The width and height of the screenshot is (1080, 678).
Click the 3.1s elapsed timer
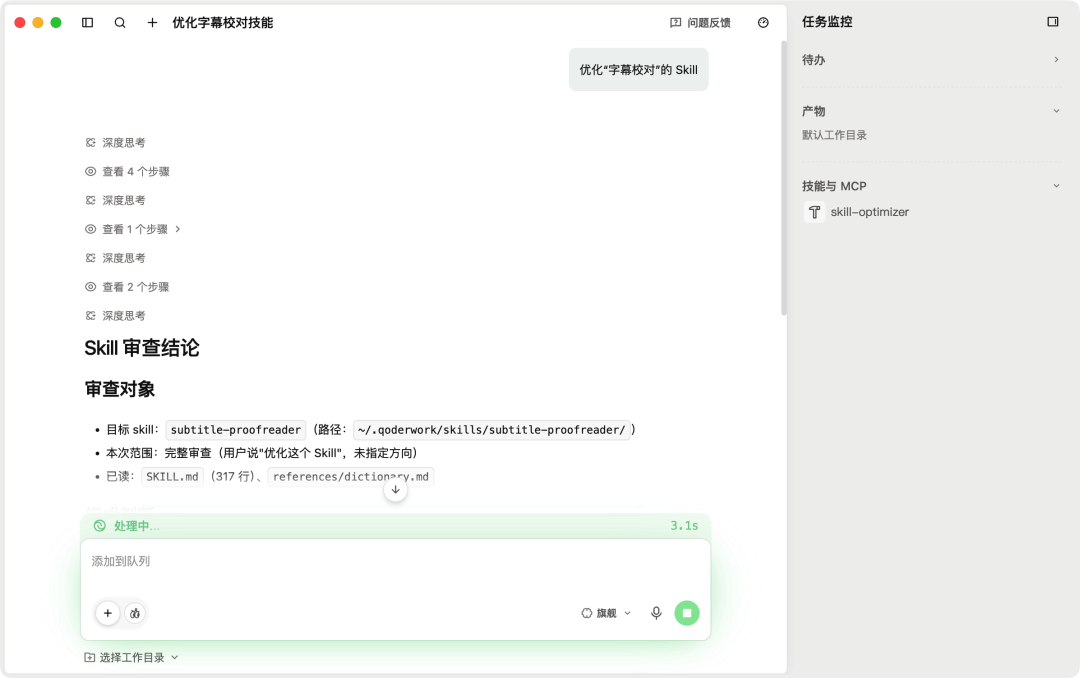pyautogui.click(x=684, y=526)
